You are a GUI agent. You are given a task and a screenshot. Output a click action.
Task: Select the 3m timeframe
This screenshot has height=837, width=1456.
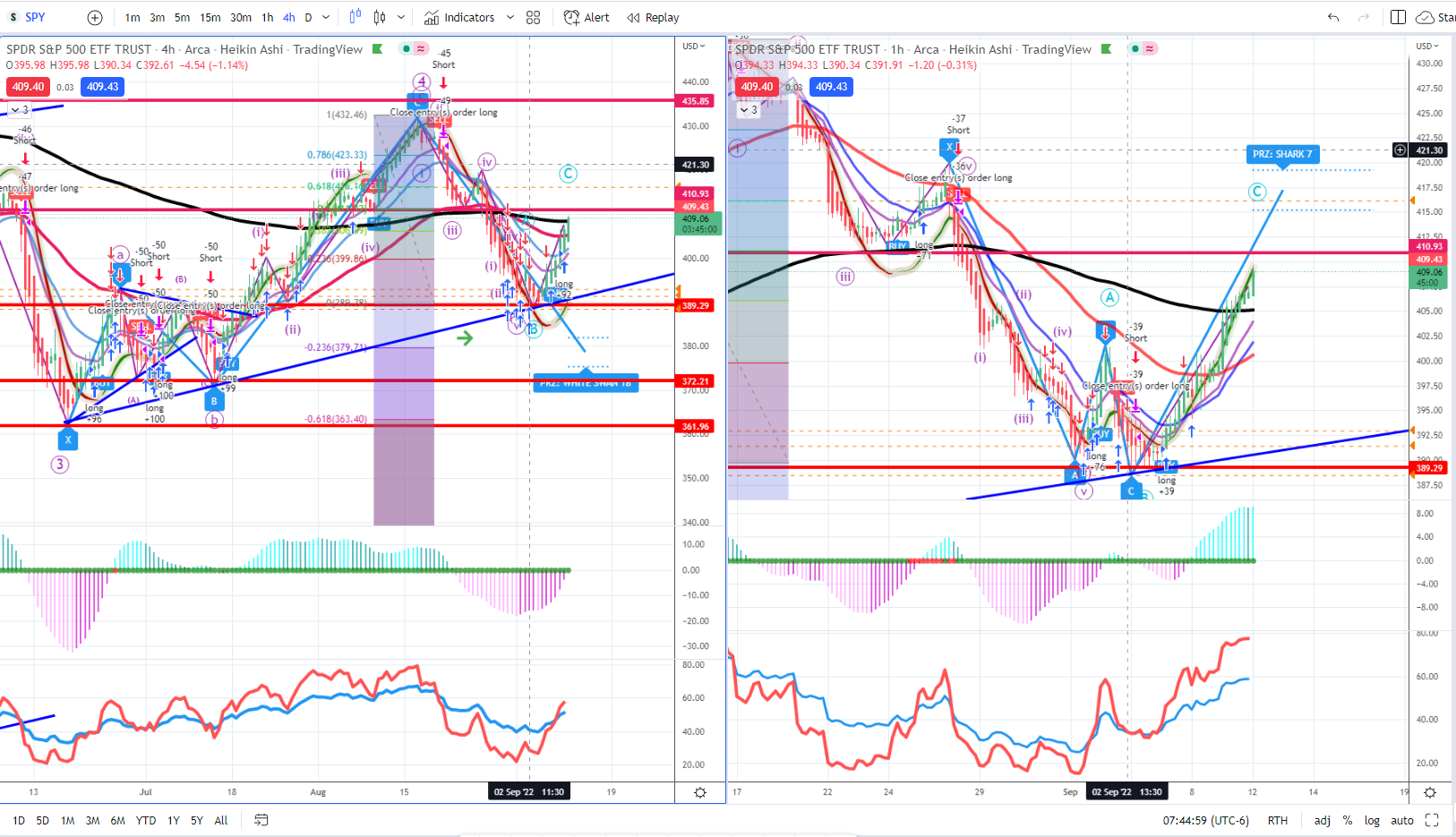pyautogui.click(x=157, y=17)
